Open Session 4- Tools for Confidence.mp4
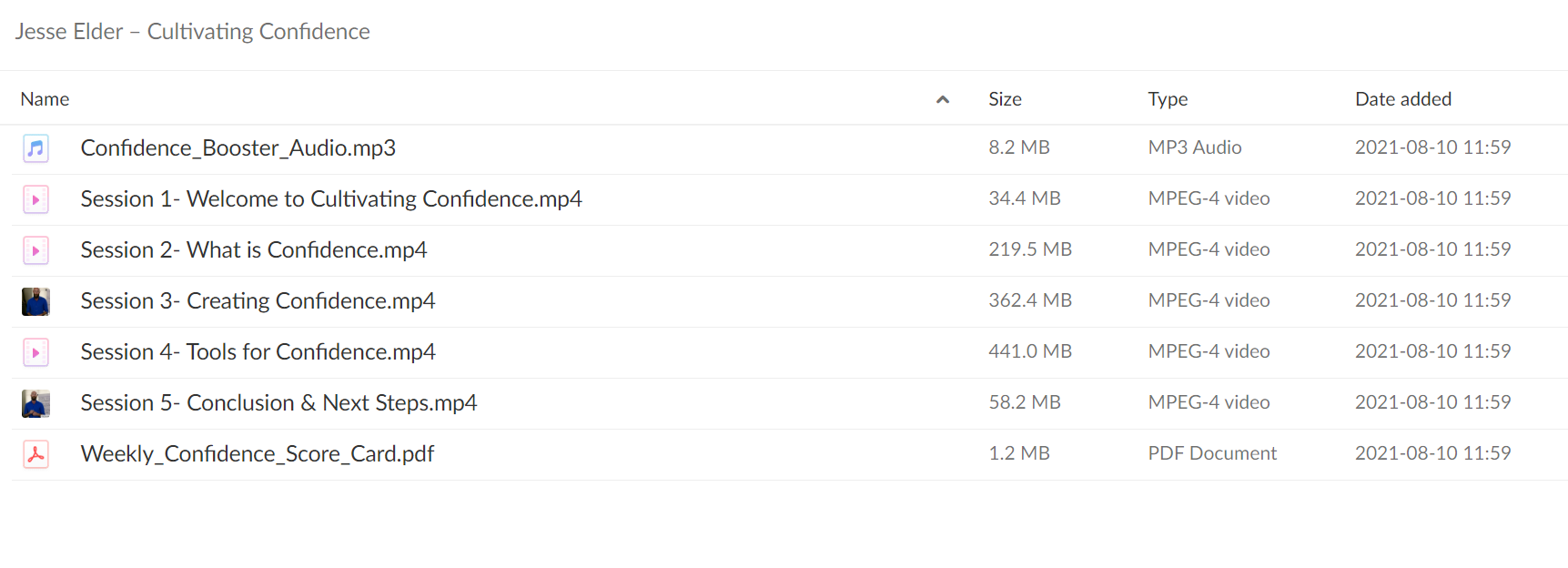 point(258,351)
